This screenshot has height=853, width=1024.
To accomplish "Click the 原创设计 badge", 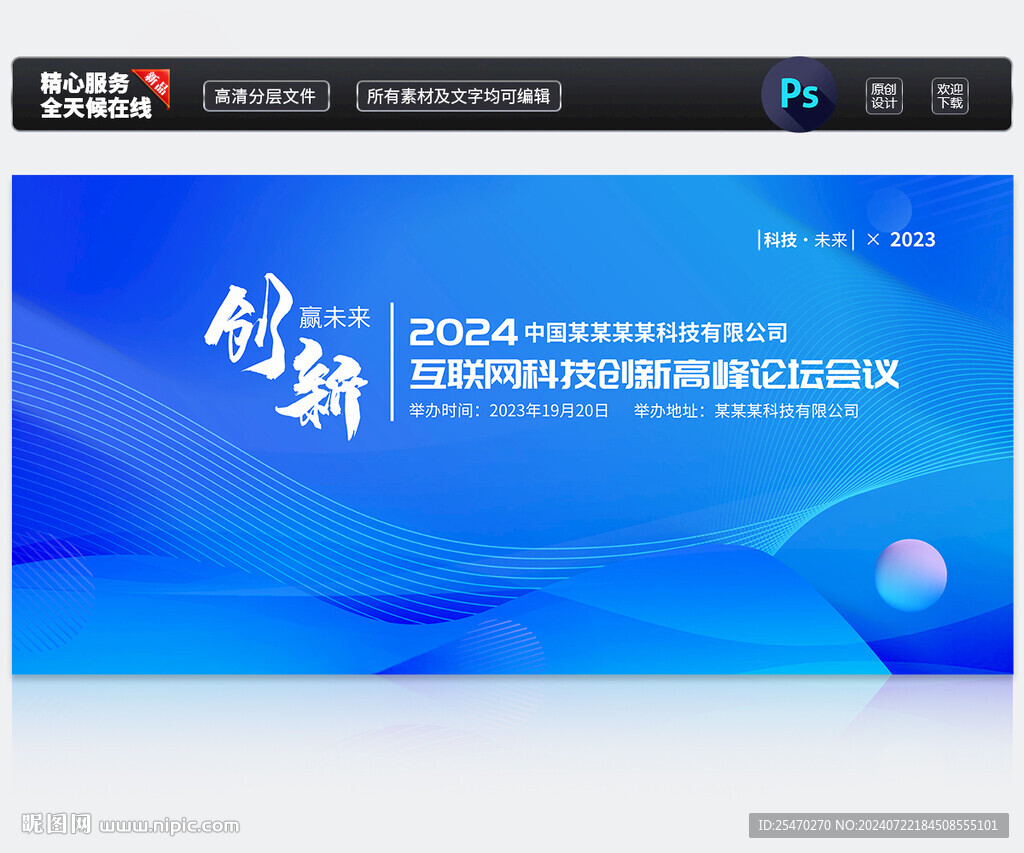I will click(884, 96).
